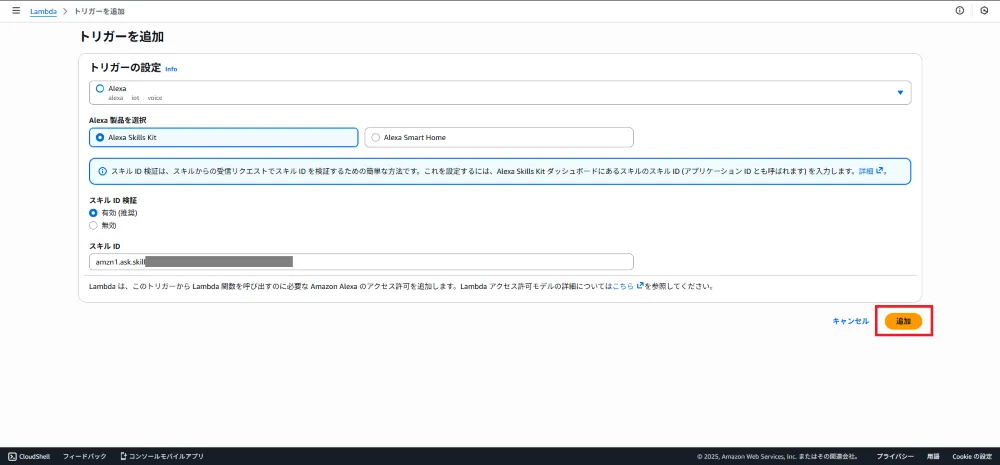Go to Lambda breadcrumb link
The image size is (1000, 465).
coord(43,11)
